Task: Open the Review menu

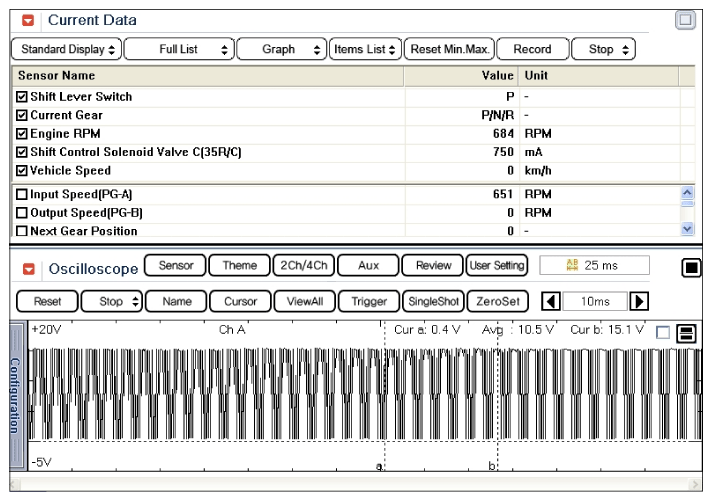Action: coord(433,265)
